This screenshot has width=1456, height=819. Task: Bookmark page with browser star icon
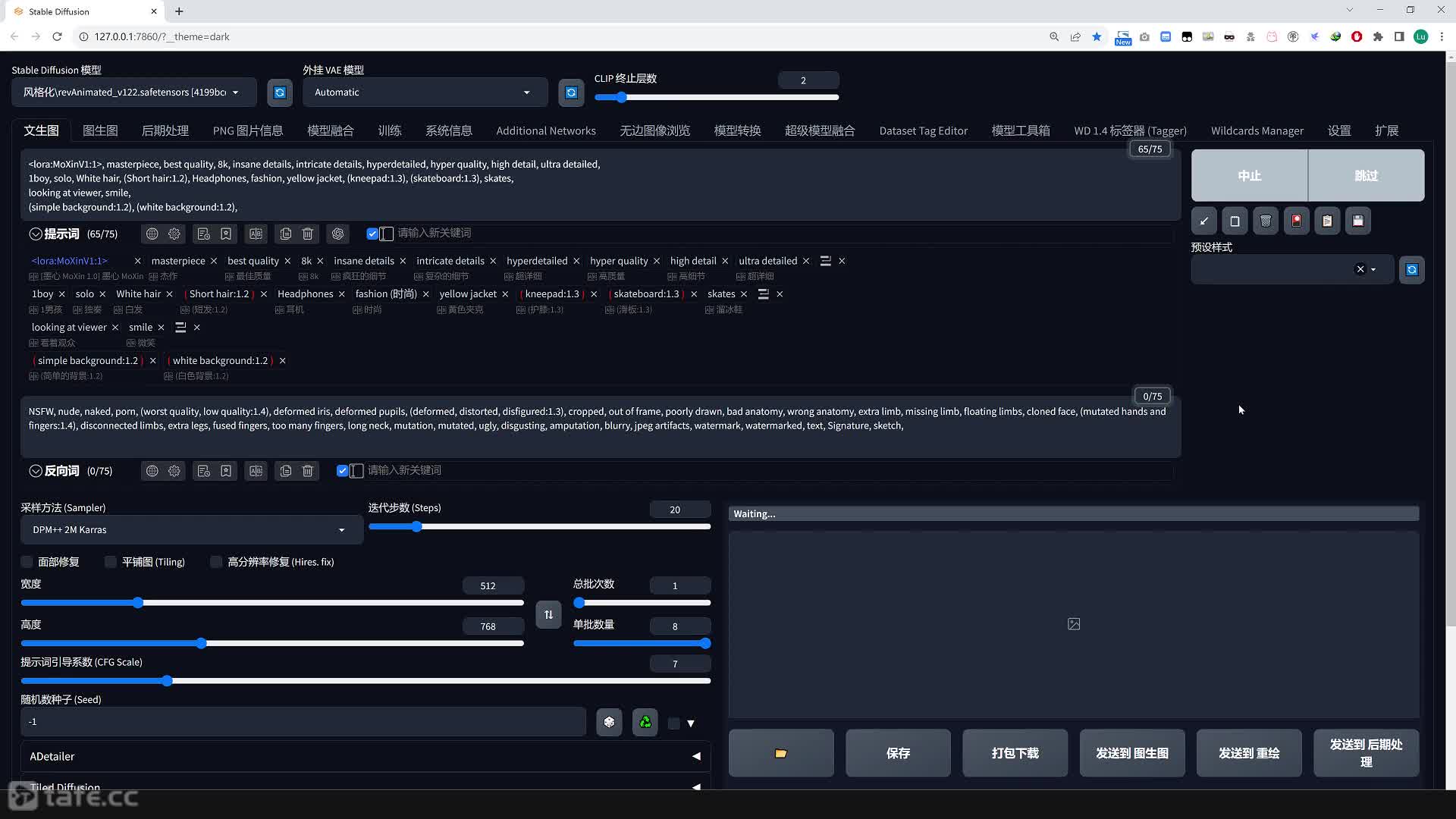pyautogui.click(x=1097, y=36)
